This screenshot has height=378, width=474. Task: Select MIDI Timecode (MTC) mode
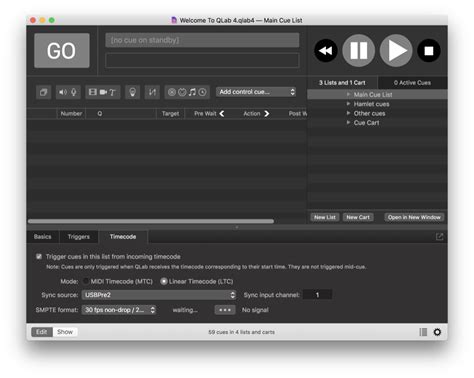tap(86, 281)
